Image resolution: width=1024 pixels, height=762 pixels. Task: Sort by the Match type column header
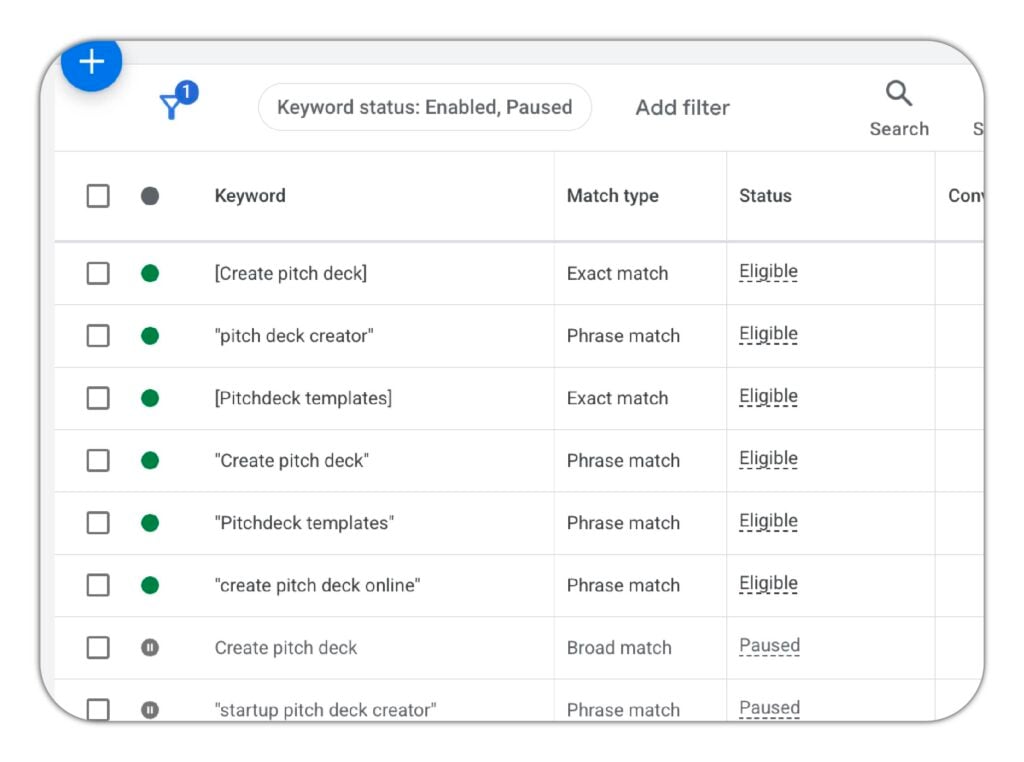[x=612, y=196]
